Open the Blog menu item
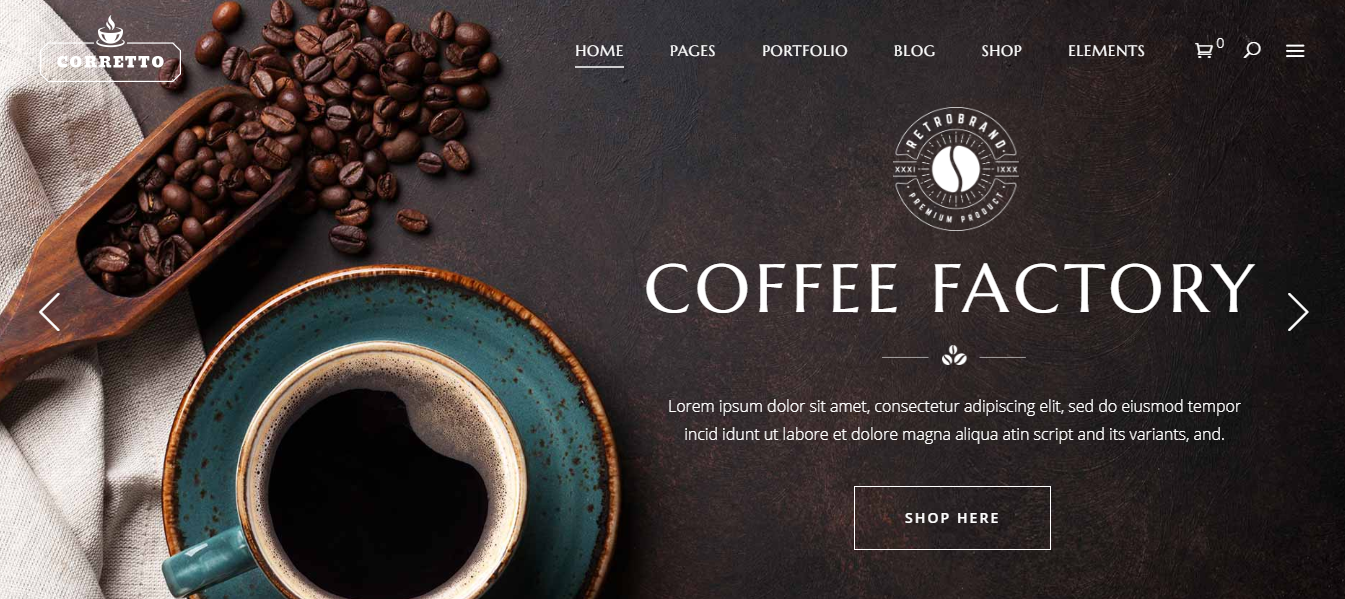Image resolution: width=1345 pixels, height=599 pixels. click(914, 51)
